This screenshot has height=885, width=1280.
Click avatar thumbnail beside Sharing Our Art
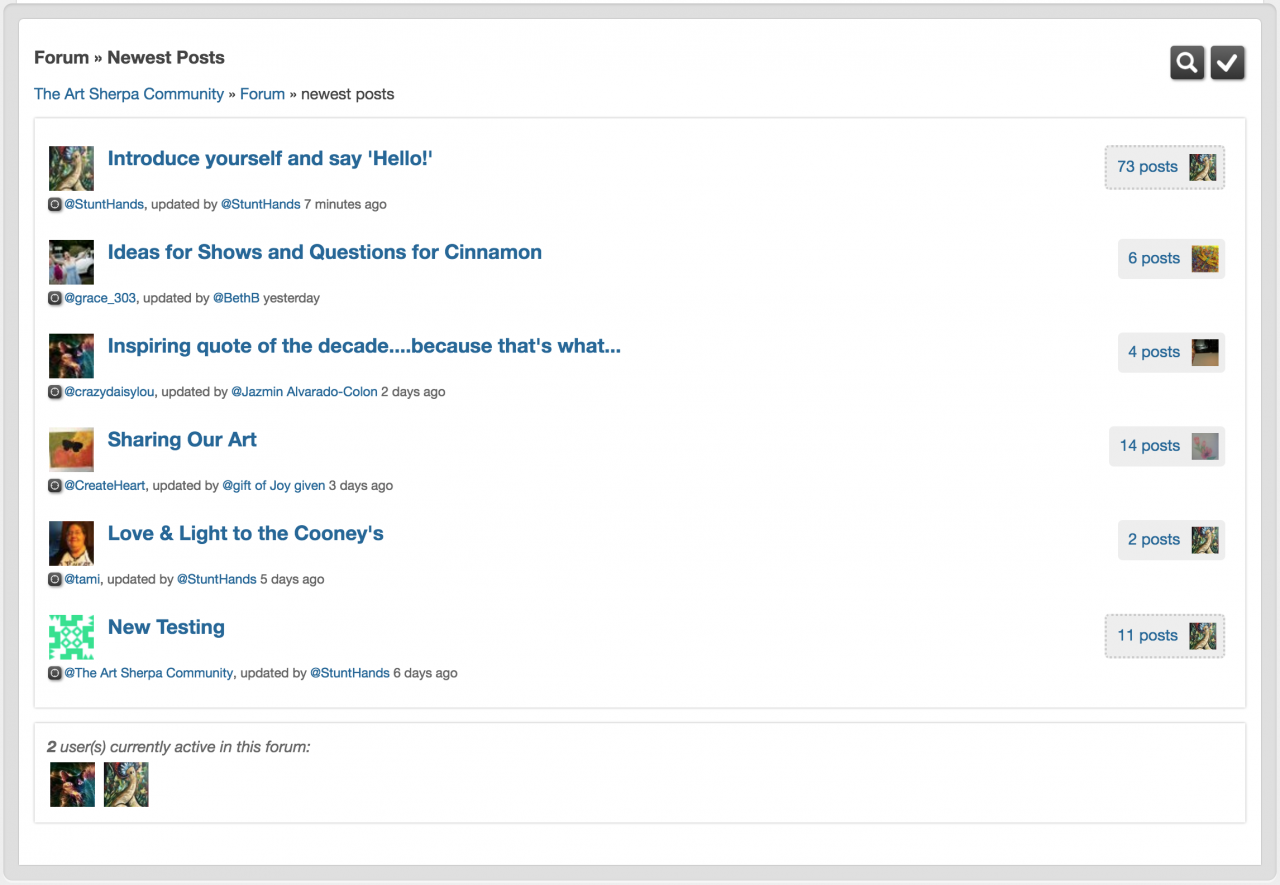tap(71, 449)
